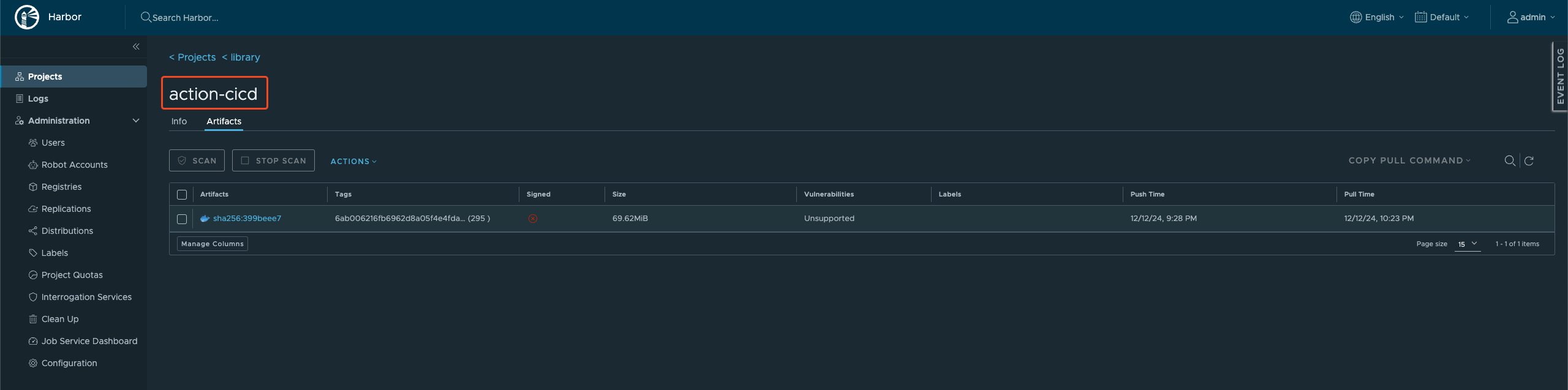Refresh the artifacts list

[1529, 160]
